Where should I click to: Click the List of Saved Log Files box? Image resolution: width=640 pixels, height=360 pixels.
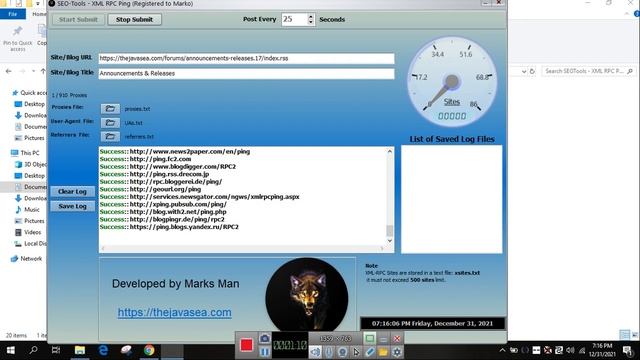coord(451,199)
